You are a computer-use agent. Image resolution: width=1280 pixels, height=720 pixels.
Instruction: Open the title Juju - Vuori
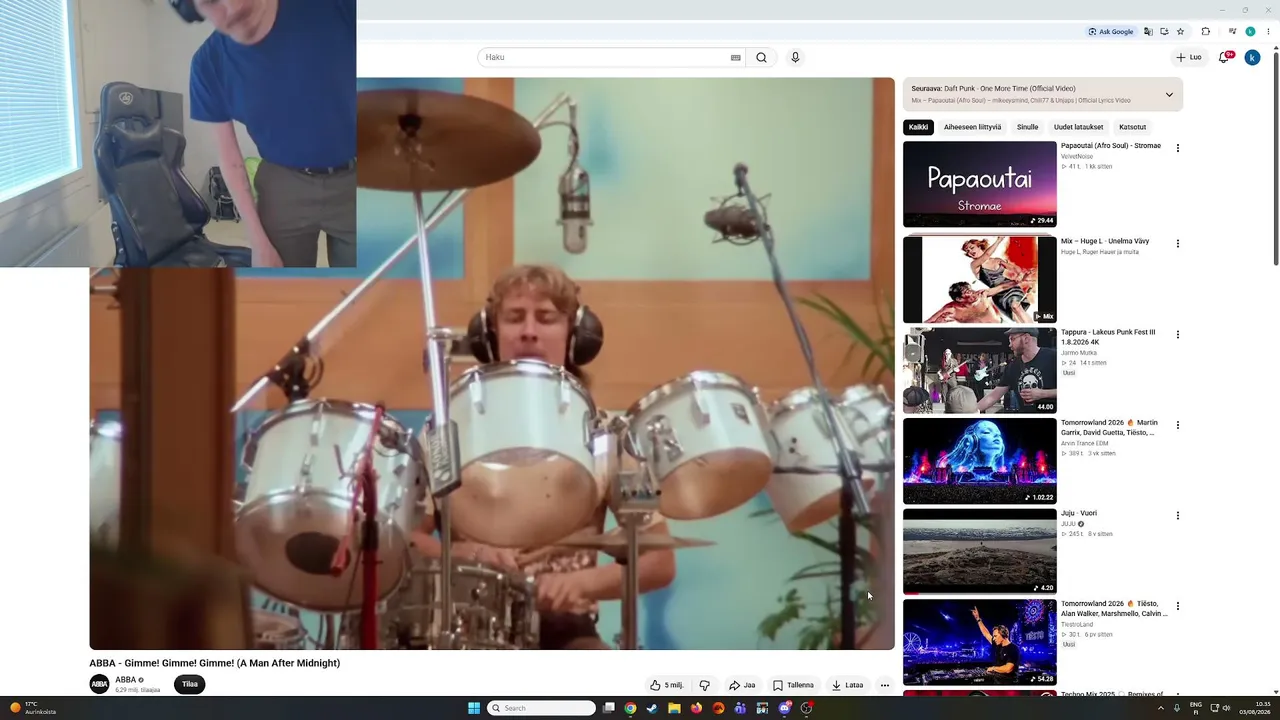[1079, 513]
